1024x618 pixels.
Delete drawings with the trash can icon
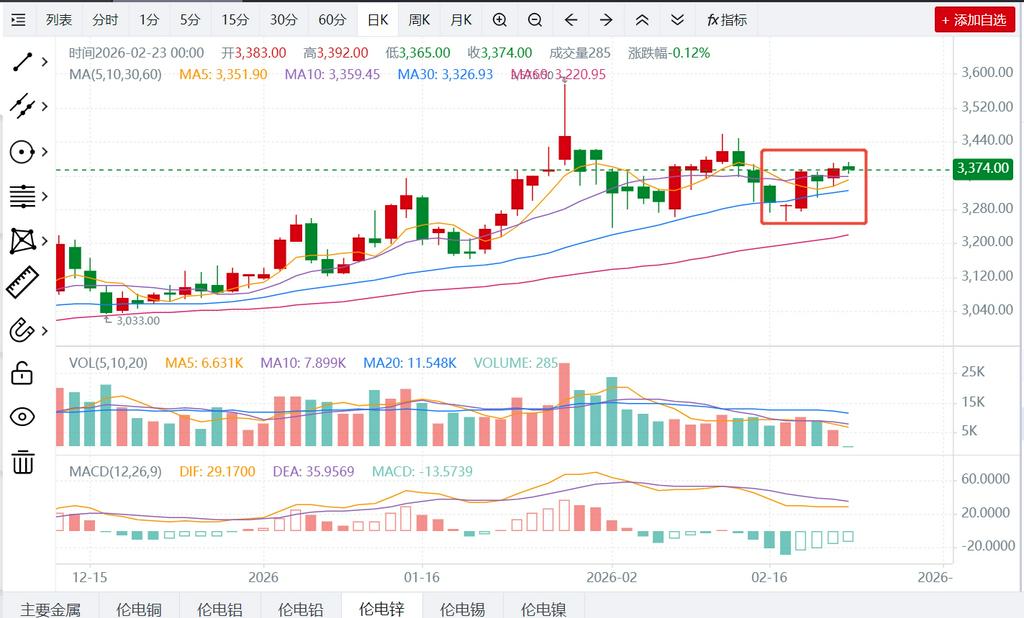click(x=22, y=462)
